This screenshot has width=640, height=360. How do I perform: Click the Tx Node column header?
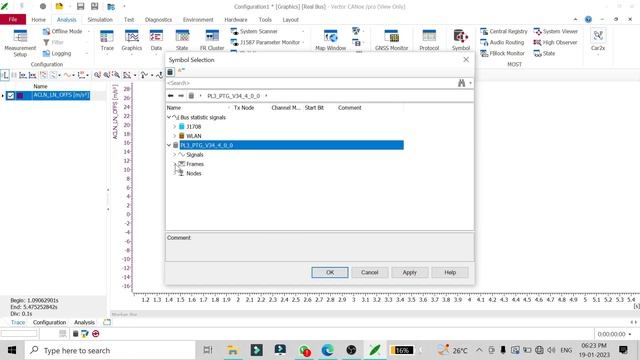[x=244, y=108]
